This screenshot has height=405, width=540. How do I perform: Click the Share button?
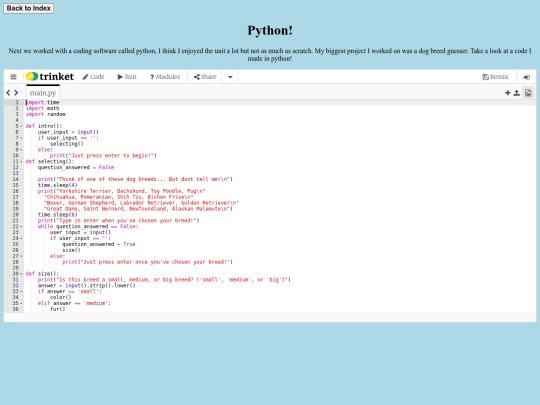click(x=205, y=77)
